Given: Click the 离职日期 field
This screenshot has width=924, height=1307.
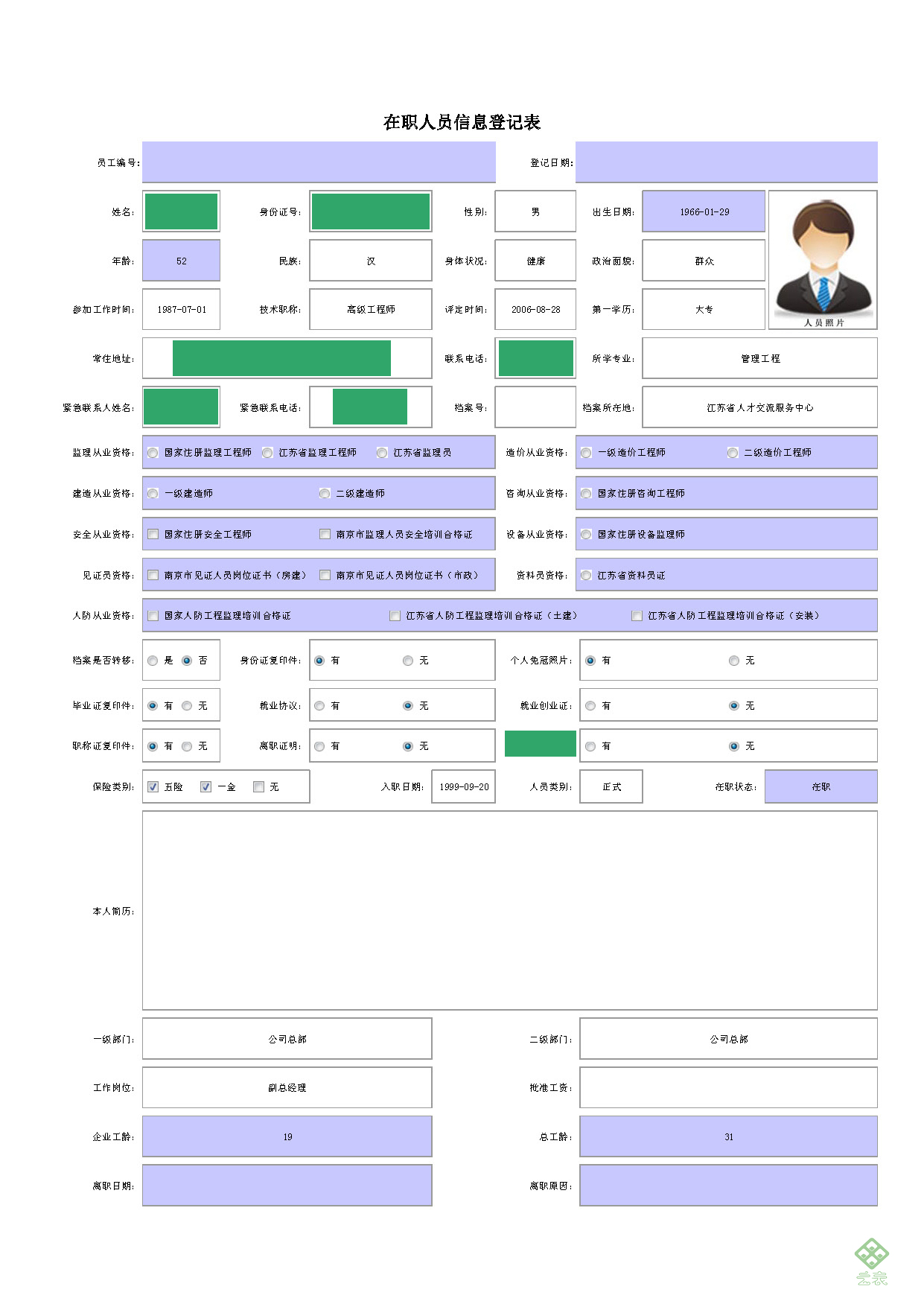Looking at the screenshot, I should click(x=287, y=1185).
